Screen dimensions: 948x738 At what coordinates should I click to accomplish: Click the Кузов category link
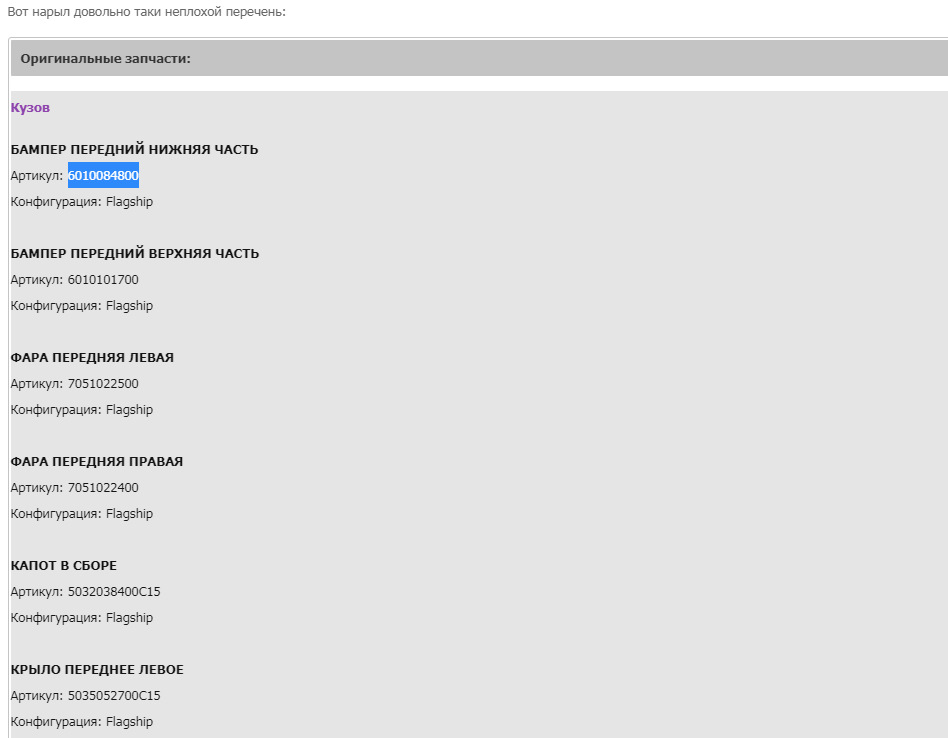(x=30, y=108)
